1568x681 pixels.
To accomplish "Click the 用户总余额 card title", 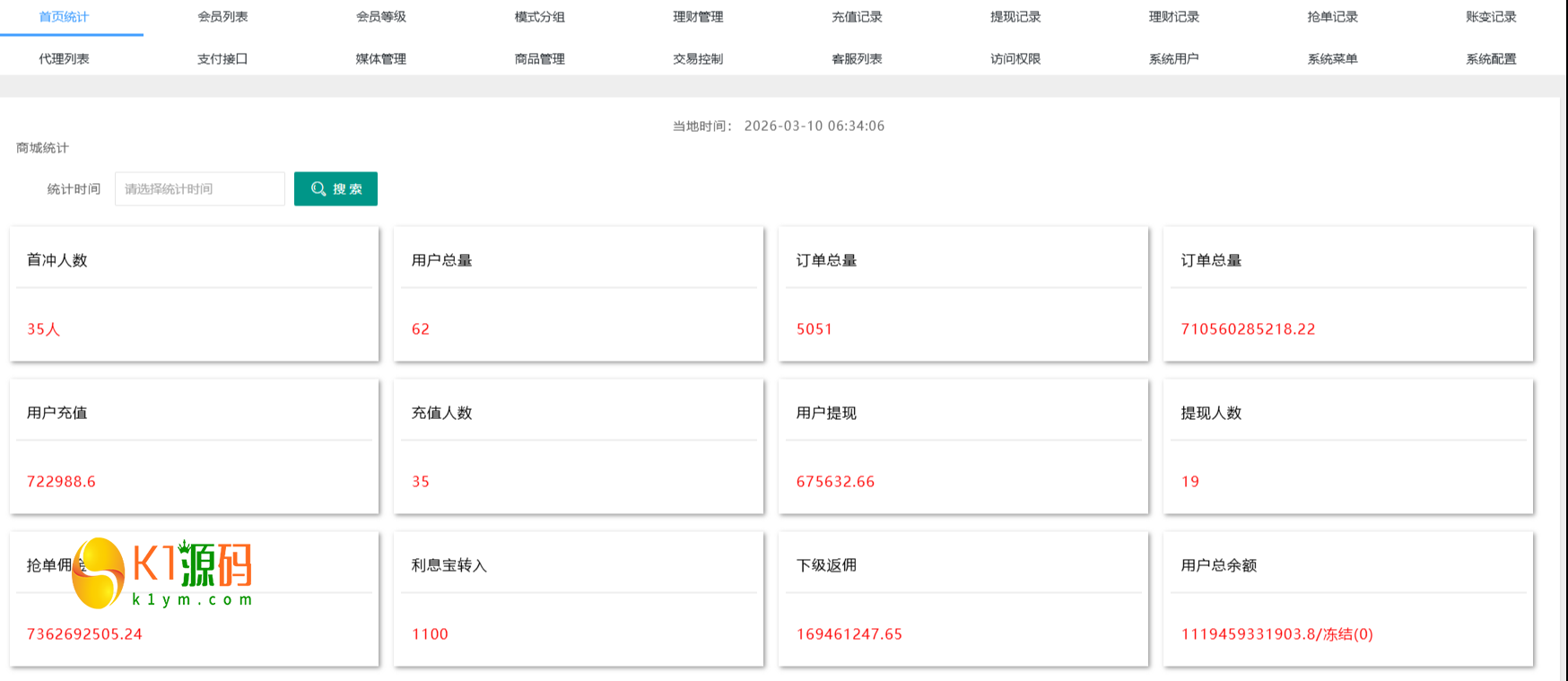I will tap(1218, 565).
